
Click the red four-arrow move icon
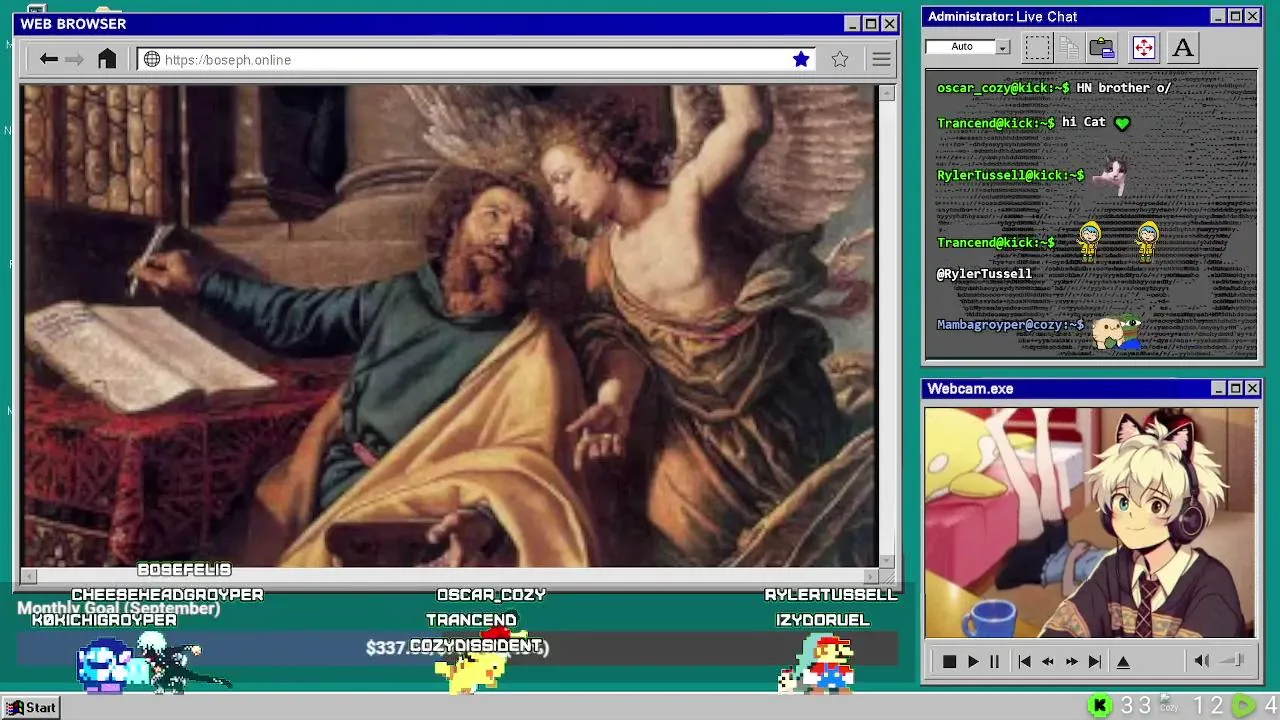coord(1143,47)
